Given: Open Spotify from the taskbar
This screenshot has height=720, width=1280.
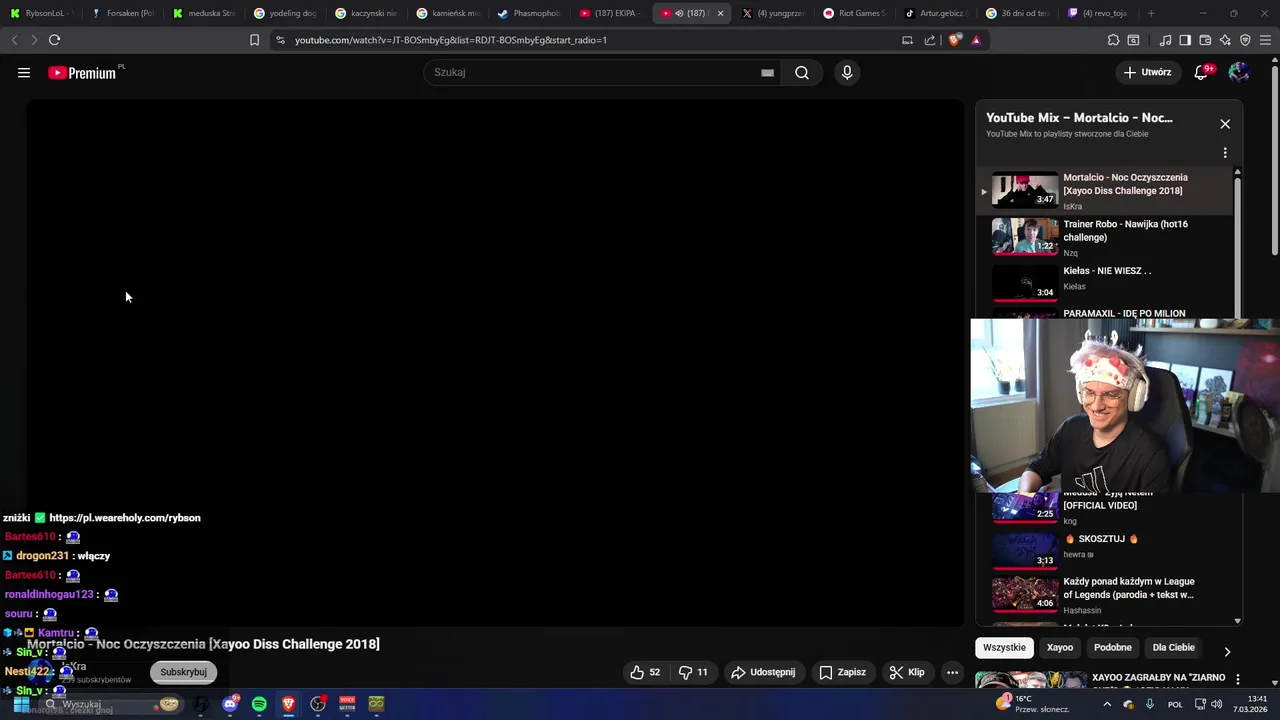Looking at the screenshot, I should (x=259, y=704).
